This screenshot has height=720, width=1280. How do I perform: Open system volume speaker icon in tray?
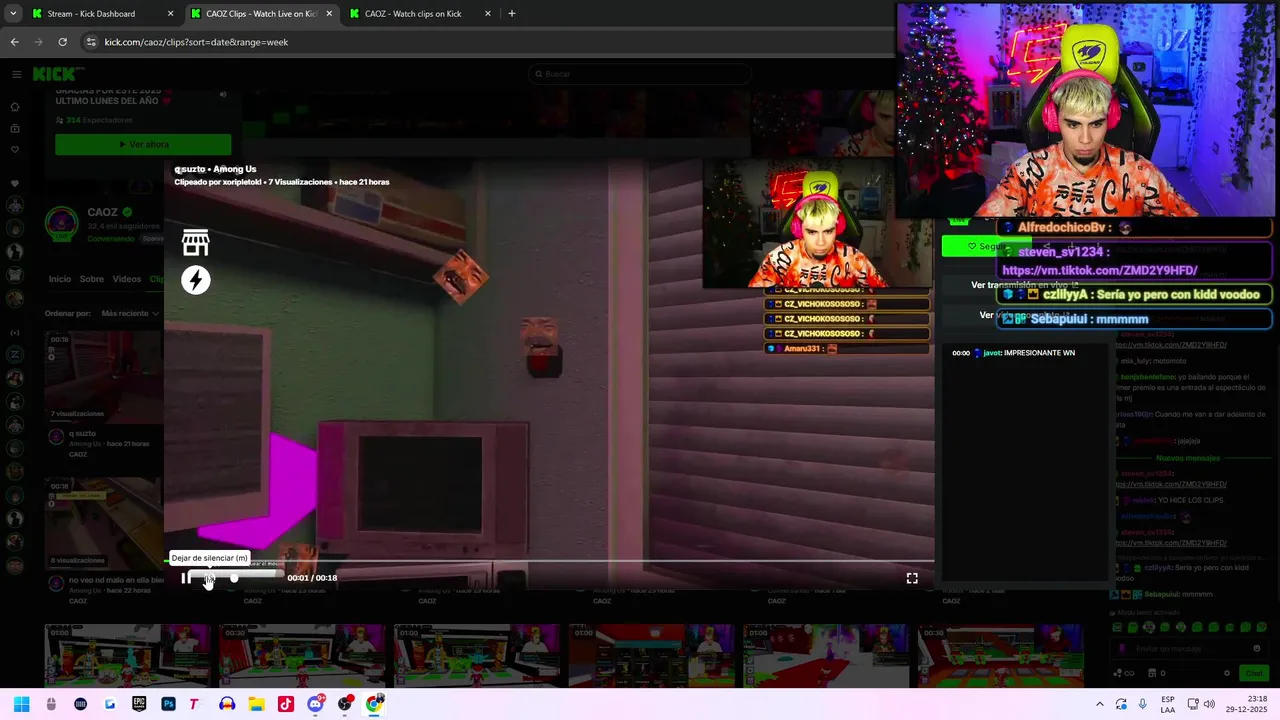point(1209,704)
